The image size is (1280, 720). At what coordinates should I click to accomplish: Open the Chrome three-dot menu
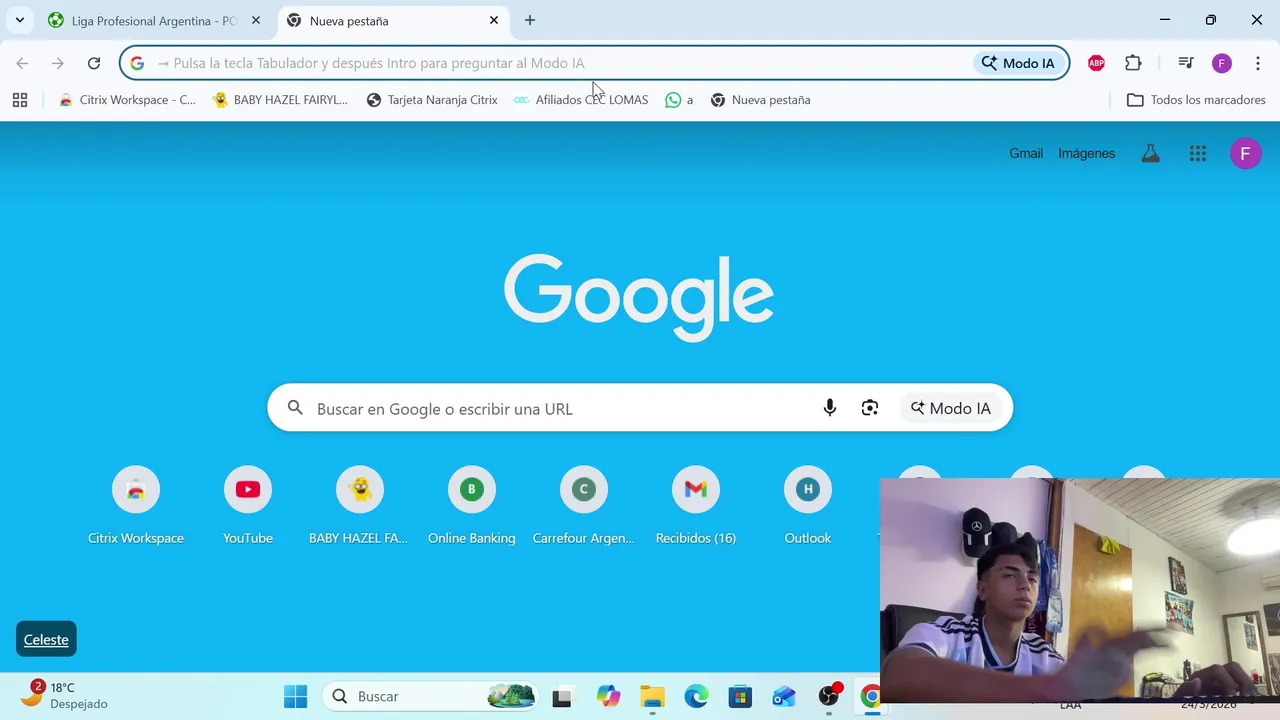pyautogui.click(x=1258, y=63)
